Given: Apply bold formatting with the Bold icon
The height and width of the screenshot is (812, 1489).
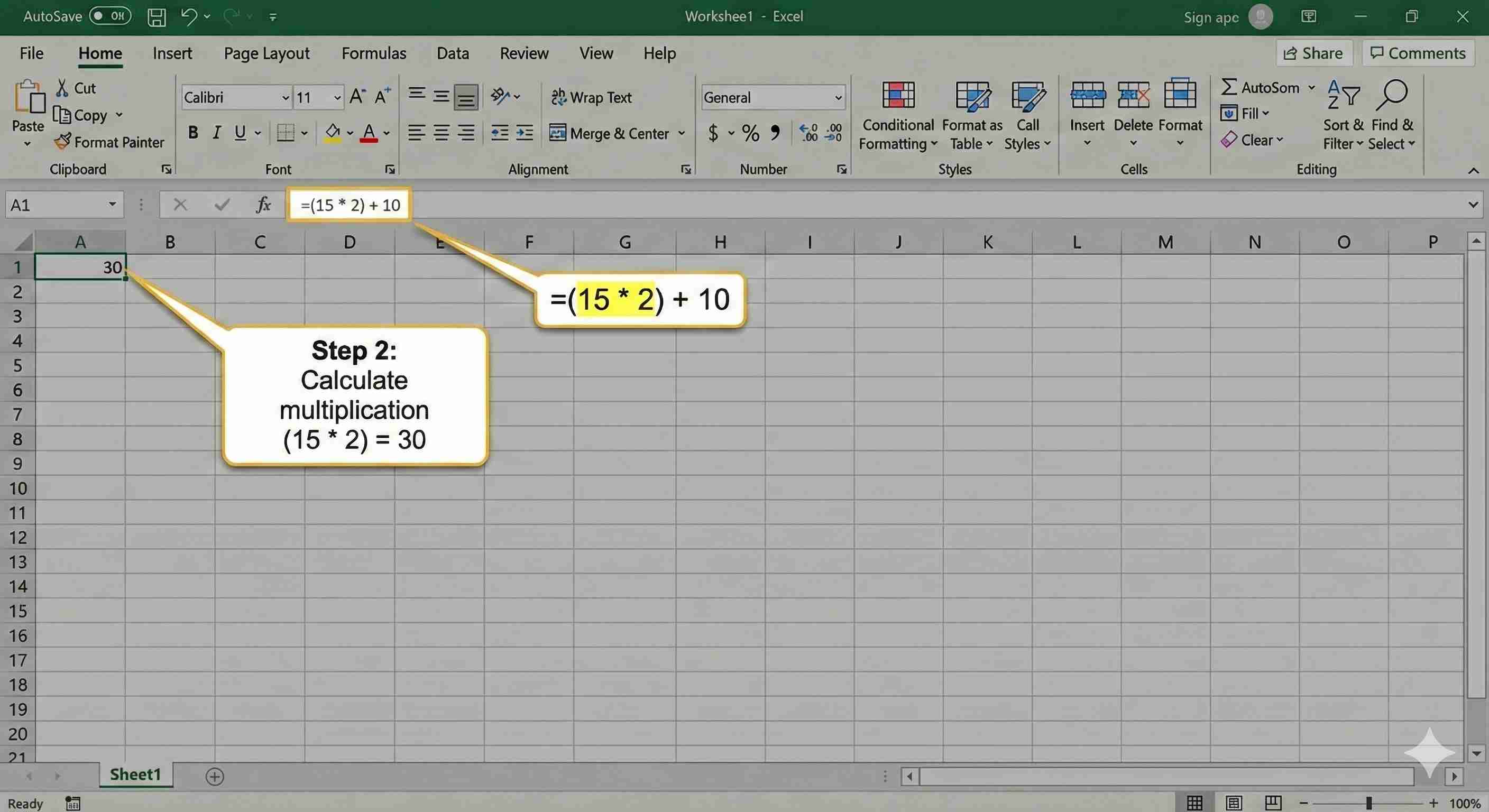Looking at the screenshot, I should click(x=192, y=132).
